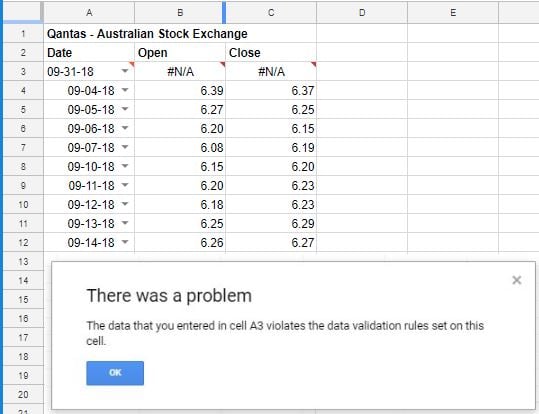Select column A header
539x414 pixels.
pyautogui.click(x=89, y=13)
